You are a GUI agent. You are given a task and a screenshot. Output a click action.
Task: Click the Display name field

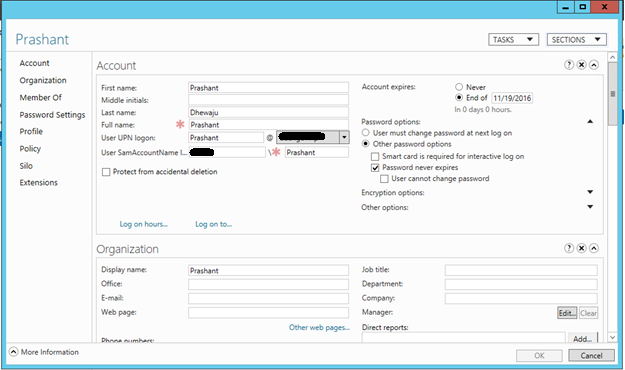pyautogui.click(x=268, y=270)
